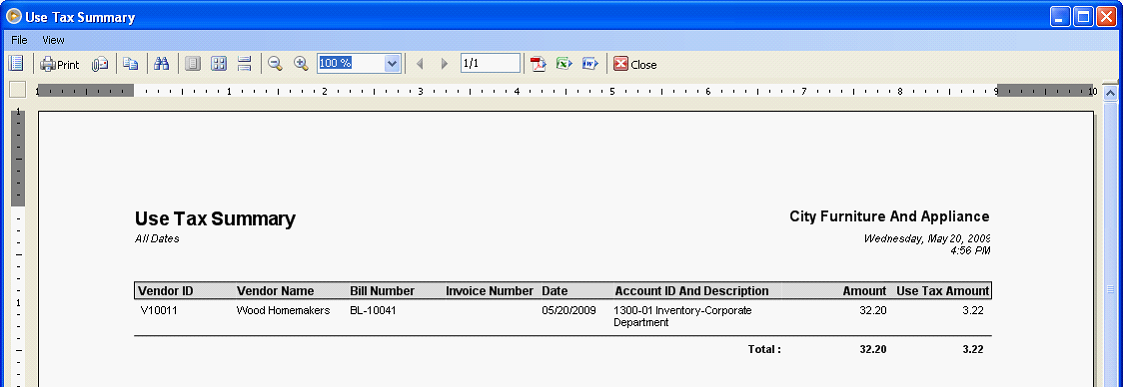Click the Bill Number column header
Image resolution: width=1124 pixels, height=388 pixels.
point(382,290)
